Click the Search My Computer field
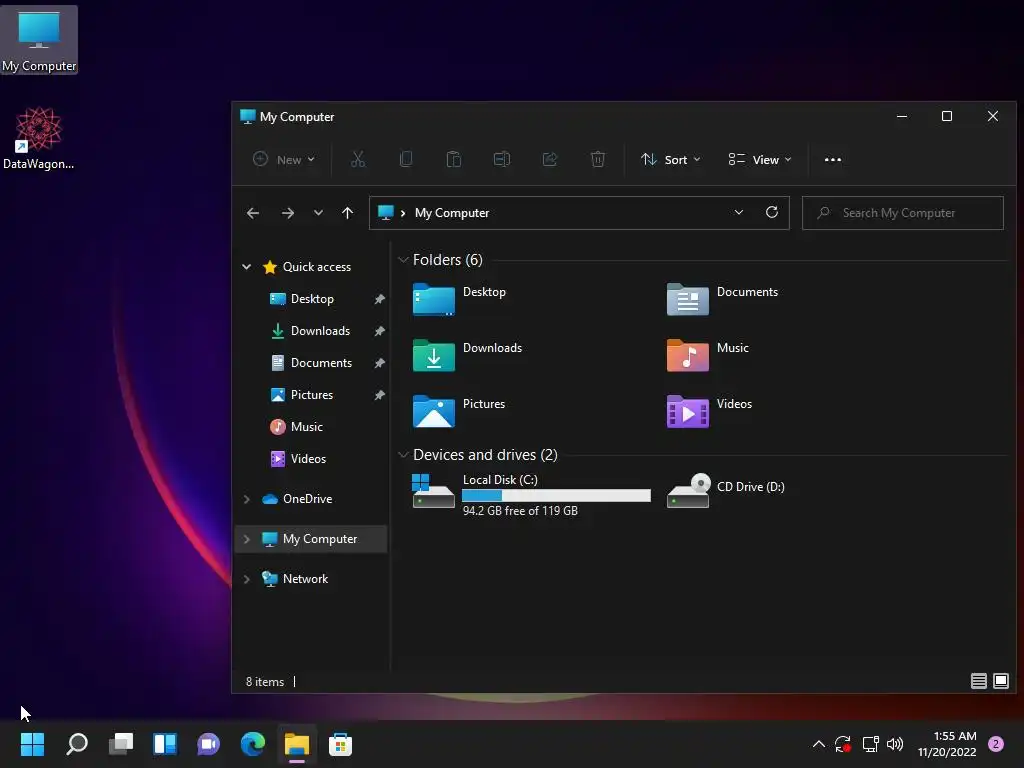The image size is (1024, 768). [903, 213]
